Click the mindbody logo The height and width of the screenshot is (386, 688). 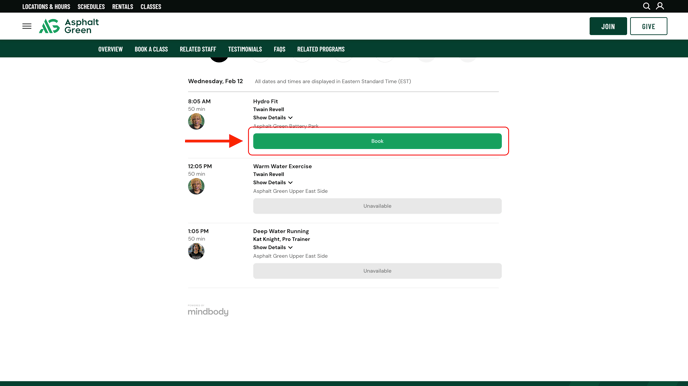pos(208,311)
